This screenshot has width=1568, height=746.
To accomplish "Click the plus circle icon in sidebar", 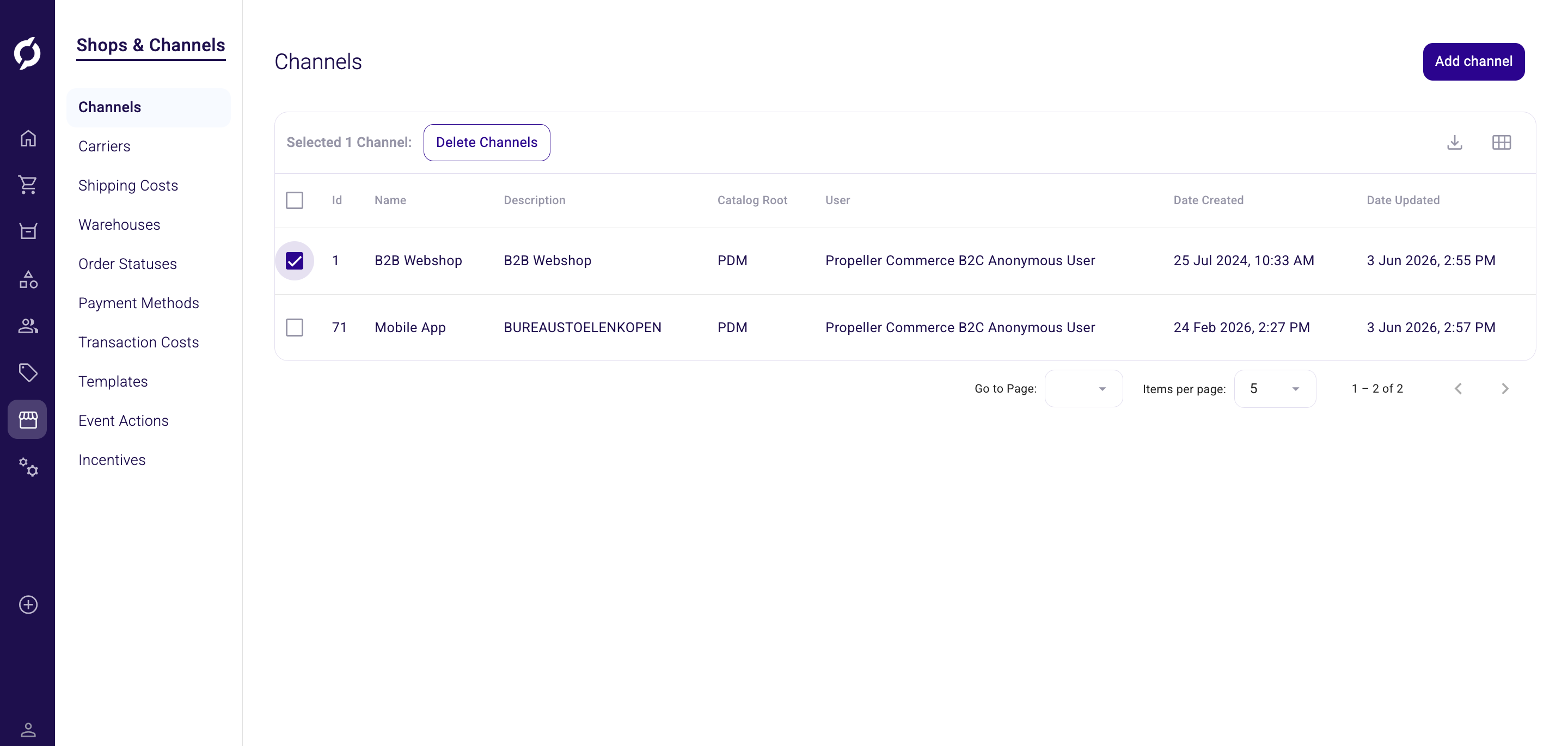I will (x=28, y=605).
